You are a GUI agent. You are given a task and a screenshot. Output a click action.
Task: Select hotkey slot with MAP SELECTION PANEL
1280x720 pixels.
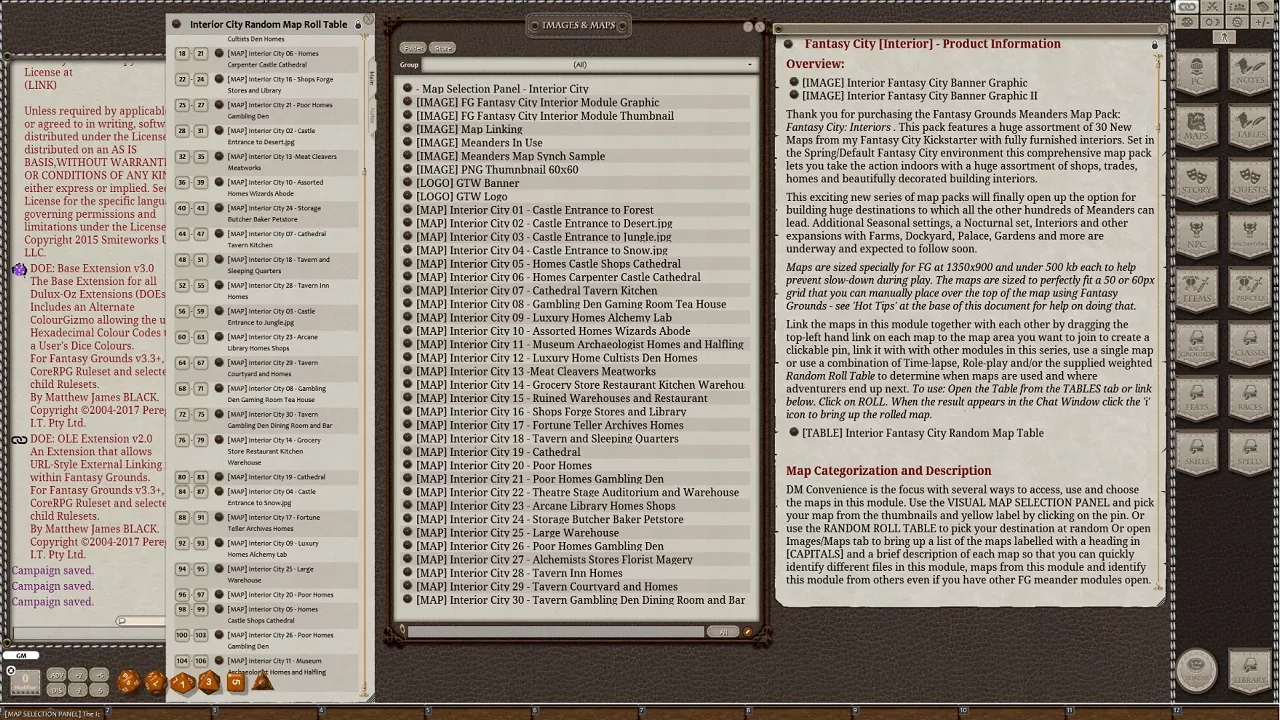[55, 714]
